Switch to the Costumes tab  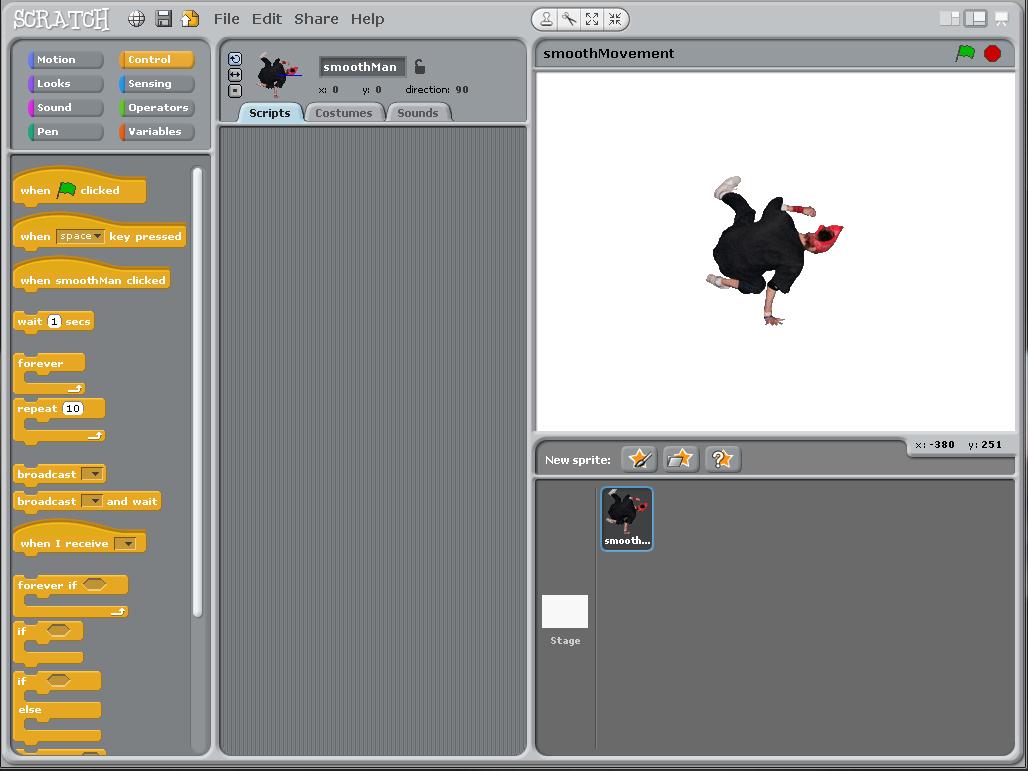click(344, 113)
